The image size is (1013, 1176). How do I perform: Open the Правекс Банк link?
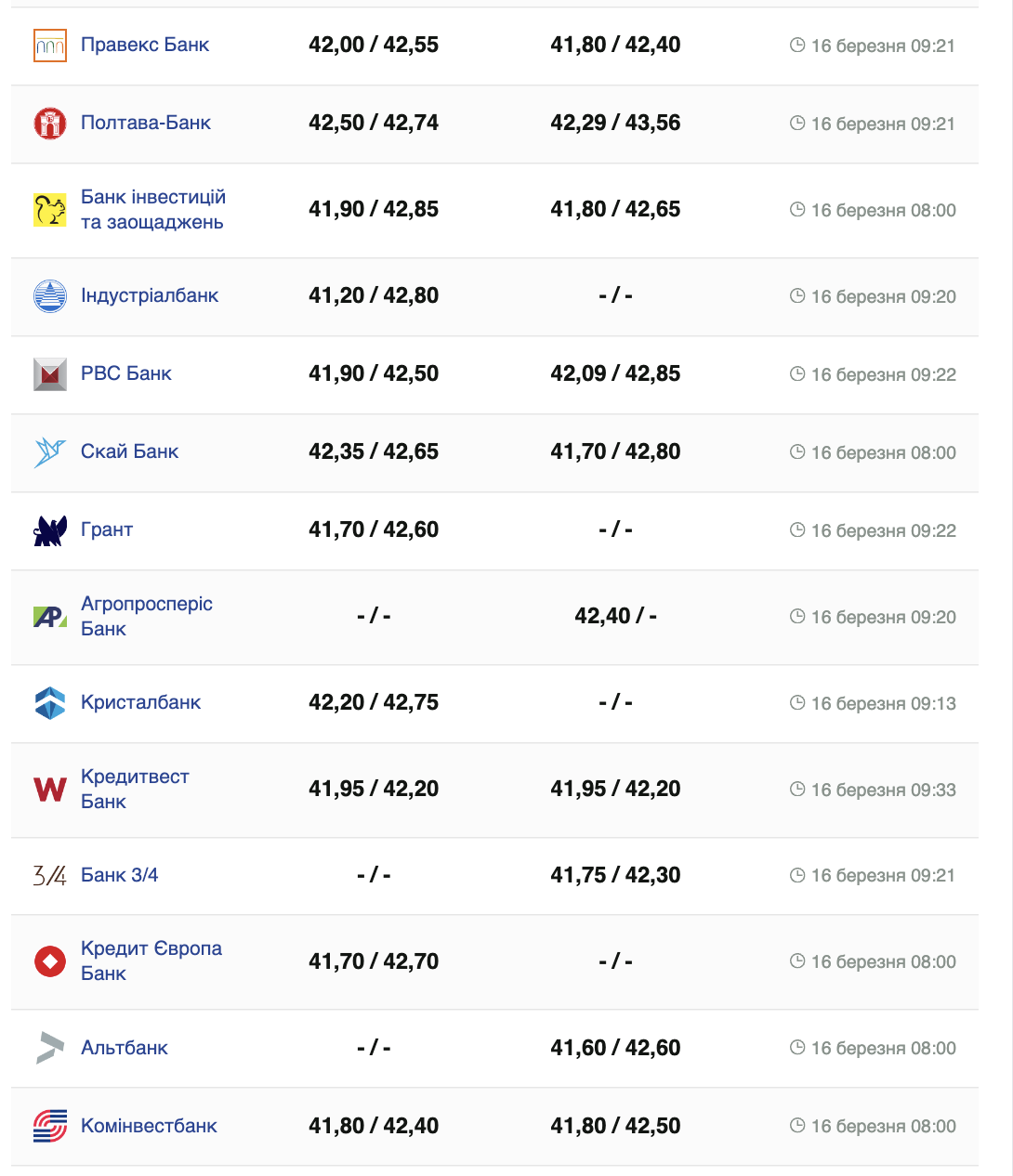point(145,45)
